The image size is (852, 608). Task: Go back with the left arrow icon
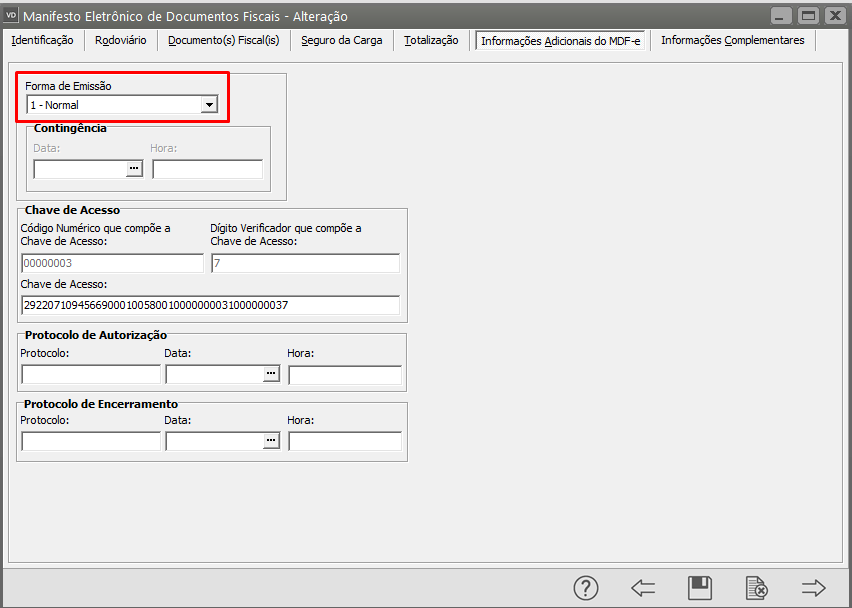click(x=643, y=587)
